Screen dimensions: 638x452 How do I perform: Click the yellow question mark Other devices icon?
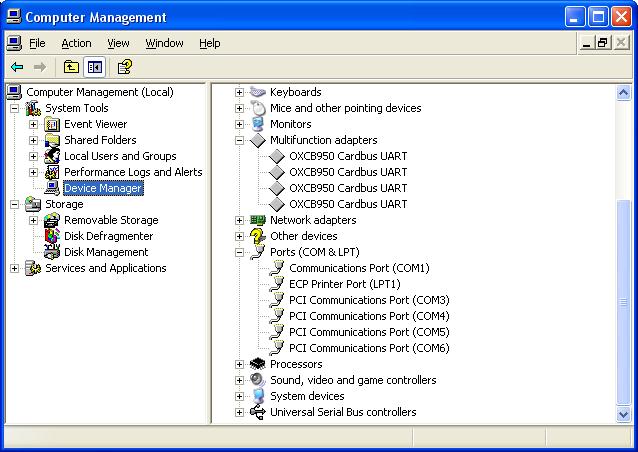pyautogui.click(x=258, y=236)
